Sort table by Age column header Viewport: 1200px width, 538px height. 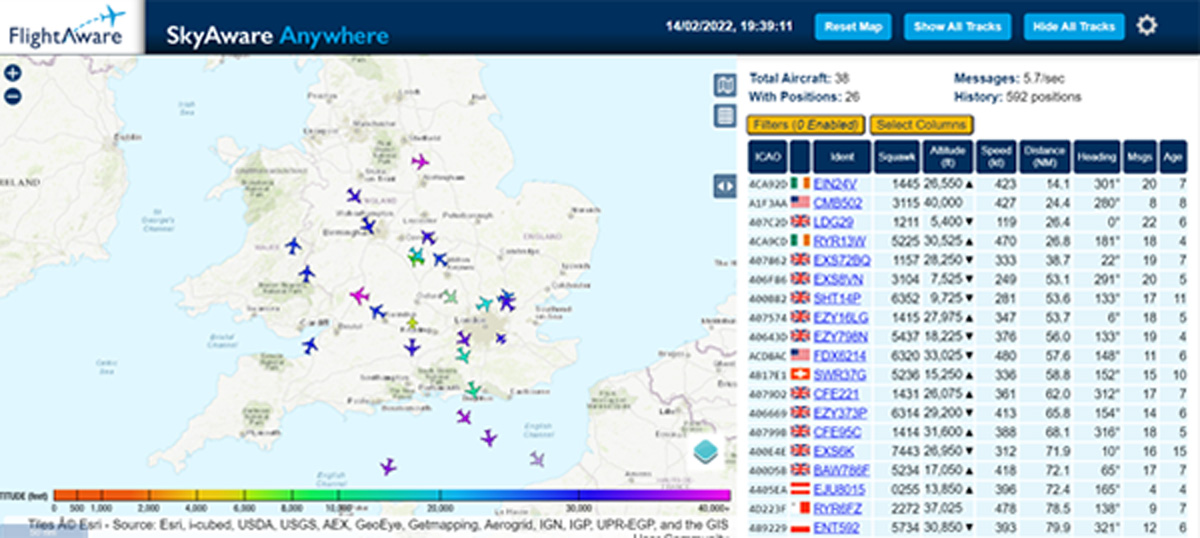coord(1174,157)
